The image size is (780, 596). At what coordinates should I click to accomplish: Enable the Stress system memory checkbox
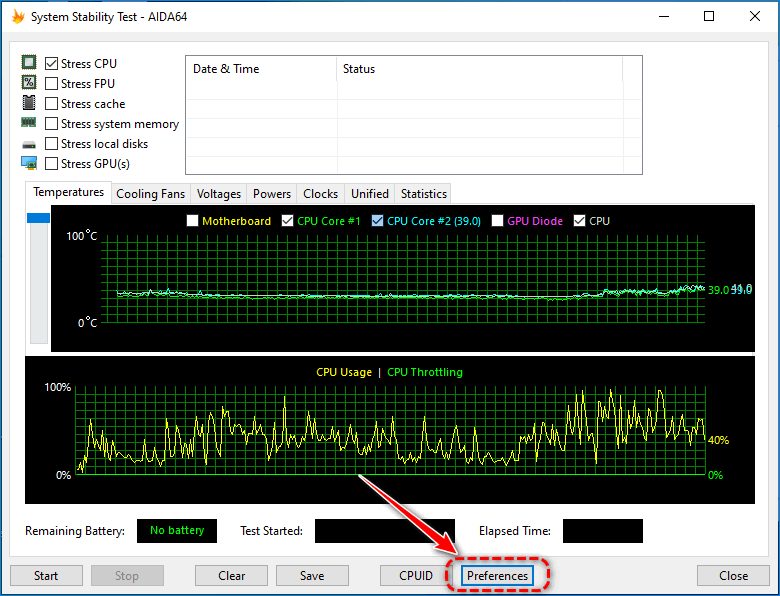click(51, 123)
